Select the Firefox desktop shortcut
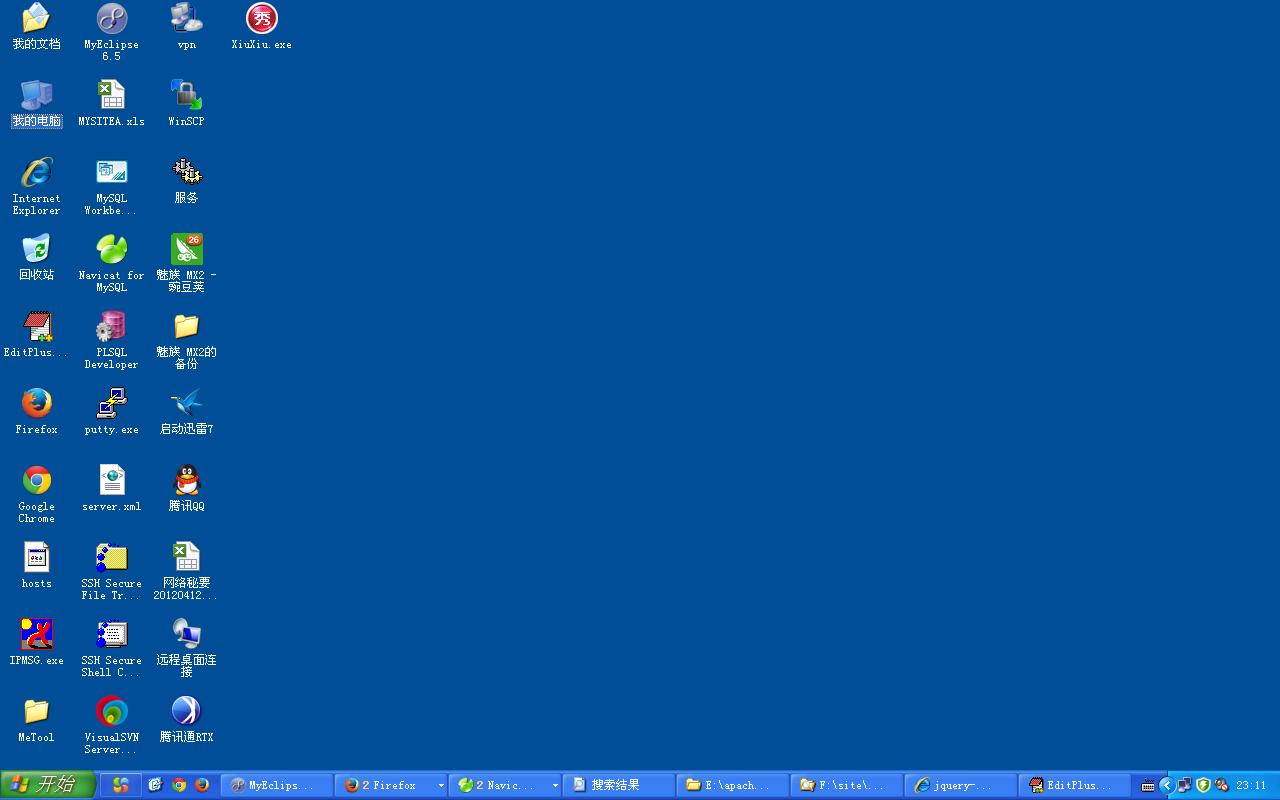The width and height of the screenshot is (1280, 800). [x=36, y=412]
